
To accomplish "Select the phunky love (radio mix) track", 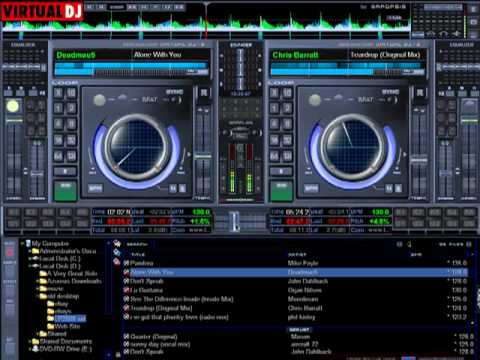I will 295,317.
